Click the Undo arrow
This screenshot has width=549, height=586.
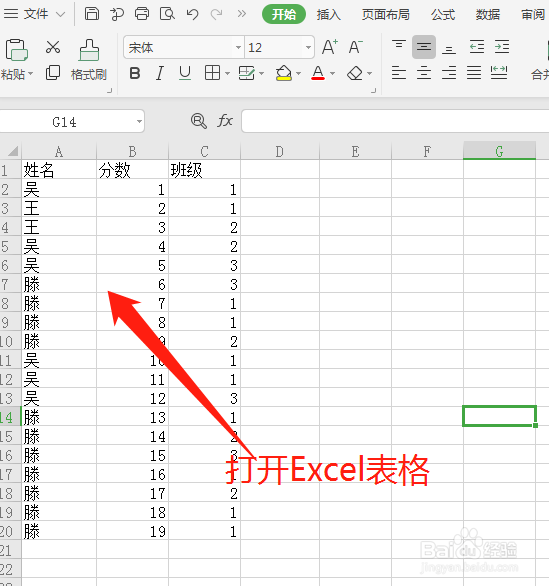(192, 14)
